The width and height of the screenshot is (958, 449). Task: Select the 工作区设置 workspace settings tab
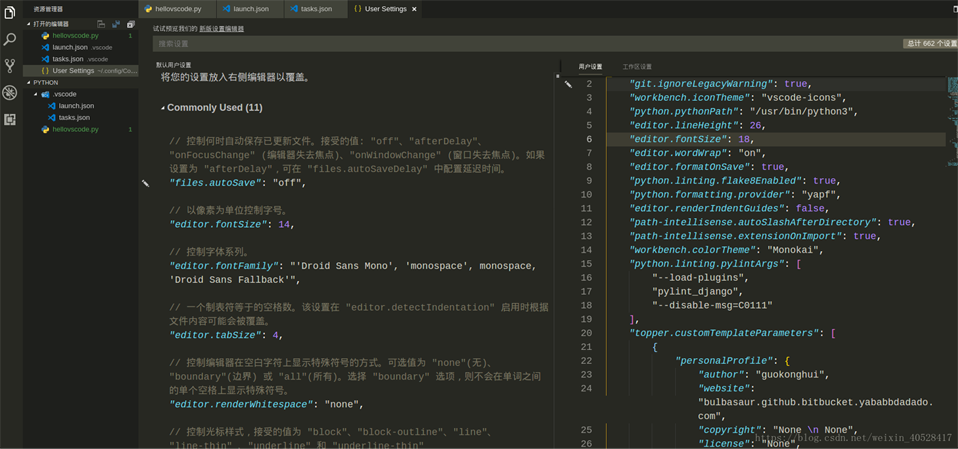[637, 67]
